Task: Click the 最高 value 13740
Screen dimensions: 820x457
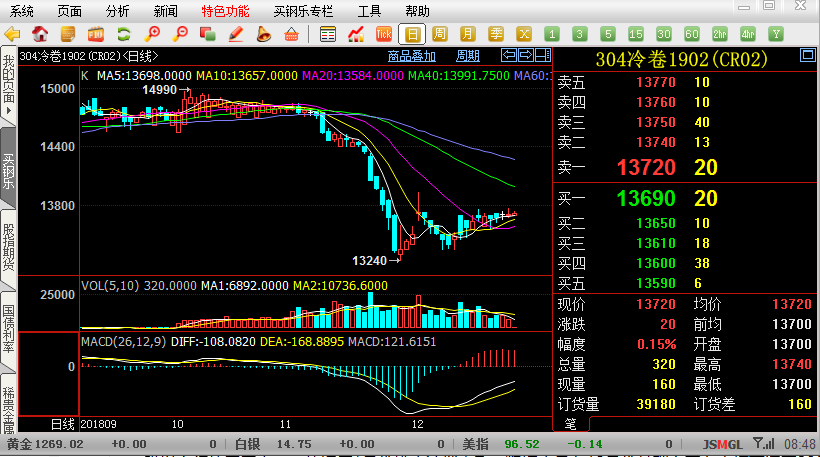Action: (x=792, y=364)
